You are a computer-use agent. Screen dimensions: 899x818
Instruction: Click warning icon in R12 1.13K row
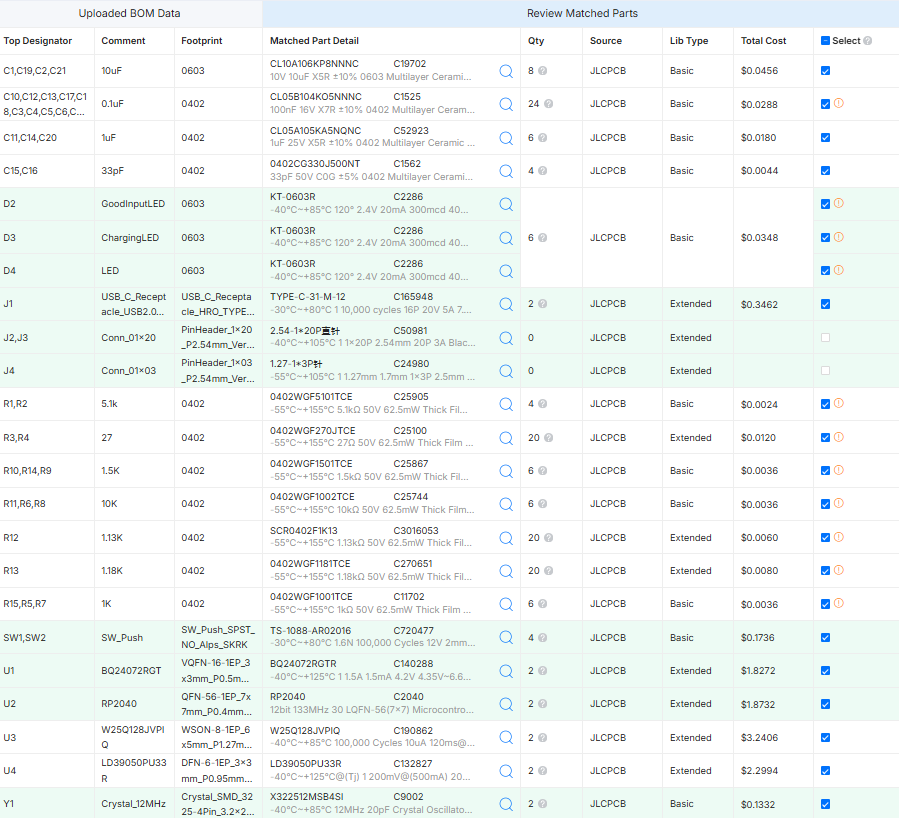click(x=838, y=537)
